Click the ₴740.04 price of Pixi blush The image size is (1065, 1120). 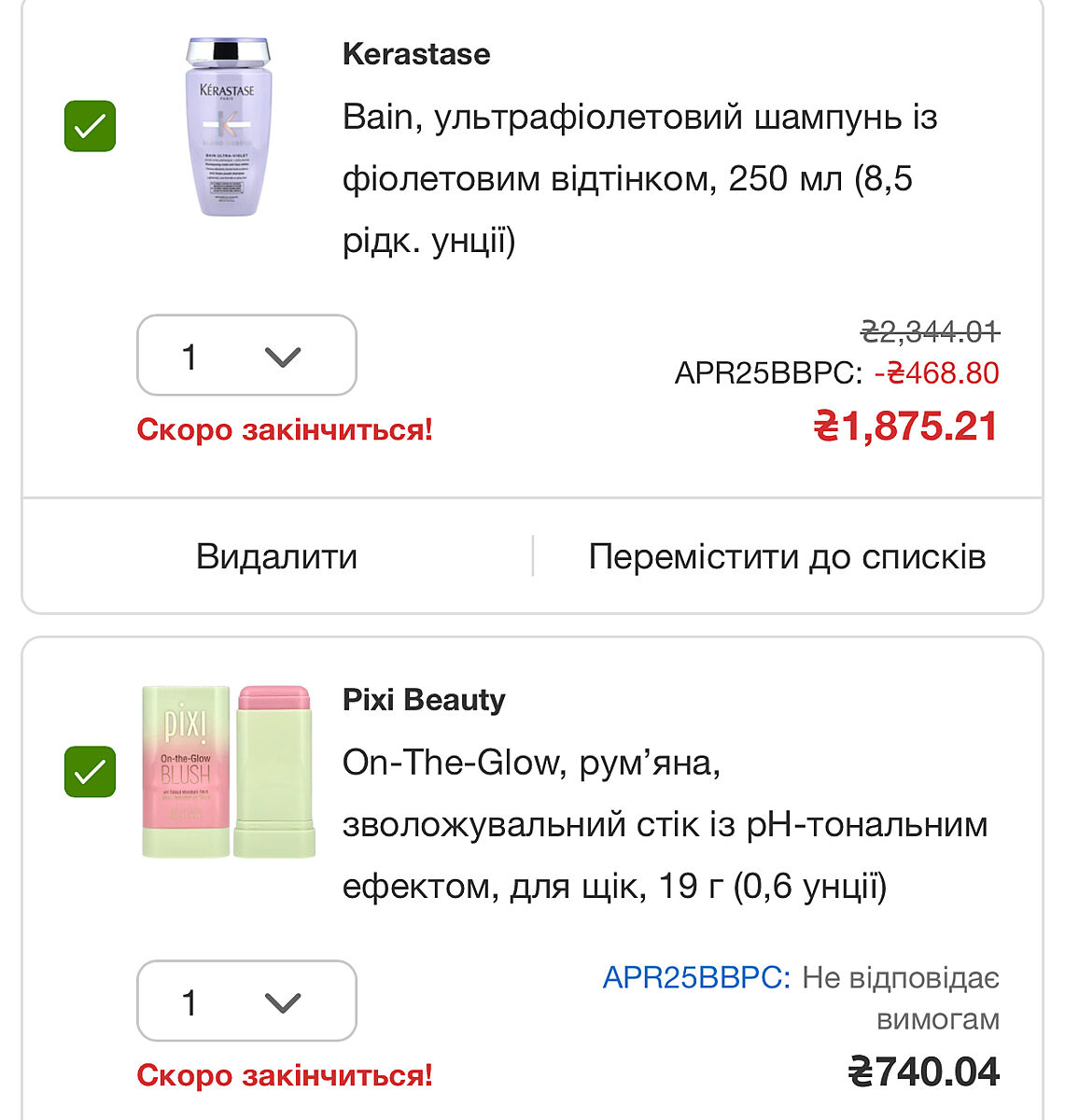[x=923, y=1071]
